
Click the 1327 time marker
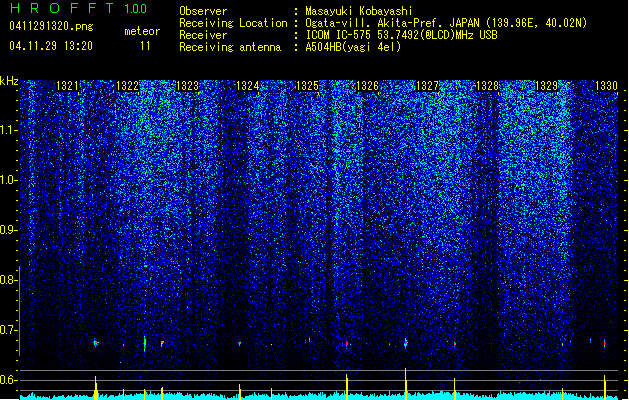(428, 86)
